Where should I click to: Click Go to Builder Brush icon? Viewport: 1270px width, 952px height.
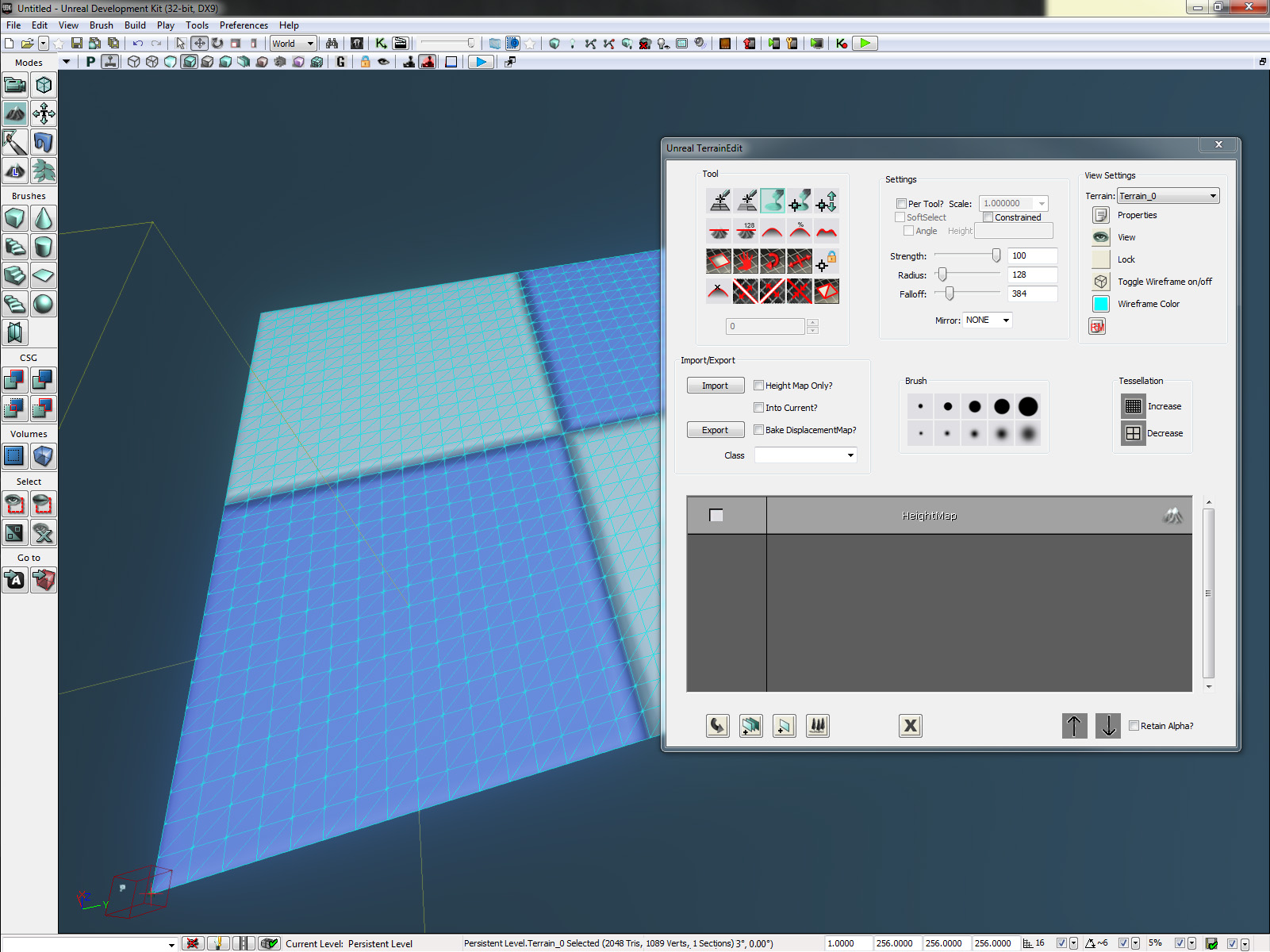point(44,580)
